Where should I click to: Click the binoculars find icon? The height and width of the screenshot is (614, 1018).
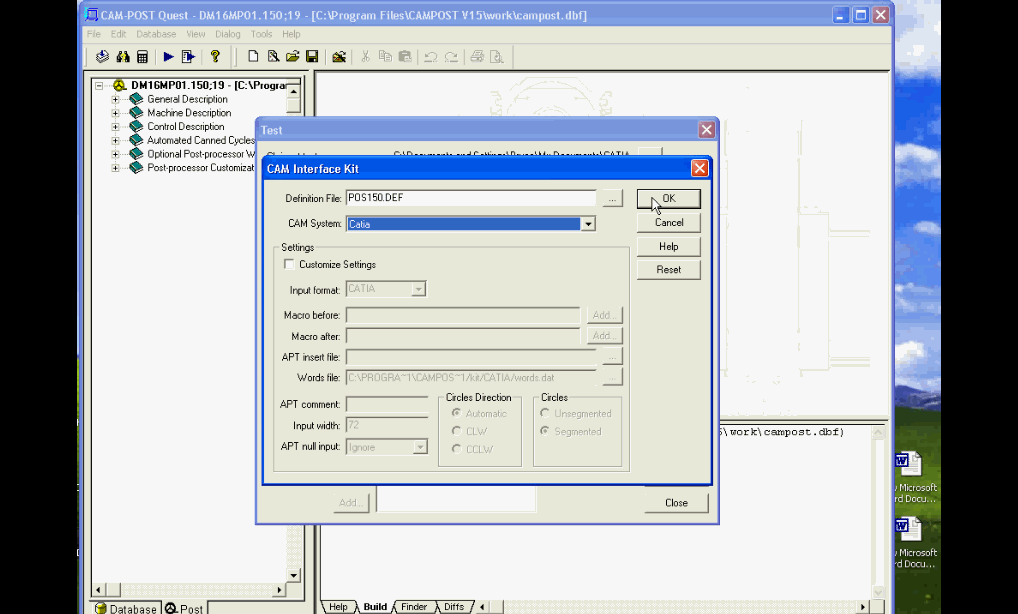click(x=123, y=56)
